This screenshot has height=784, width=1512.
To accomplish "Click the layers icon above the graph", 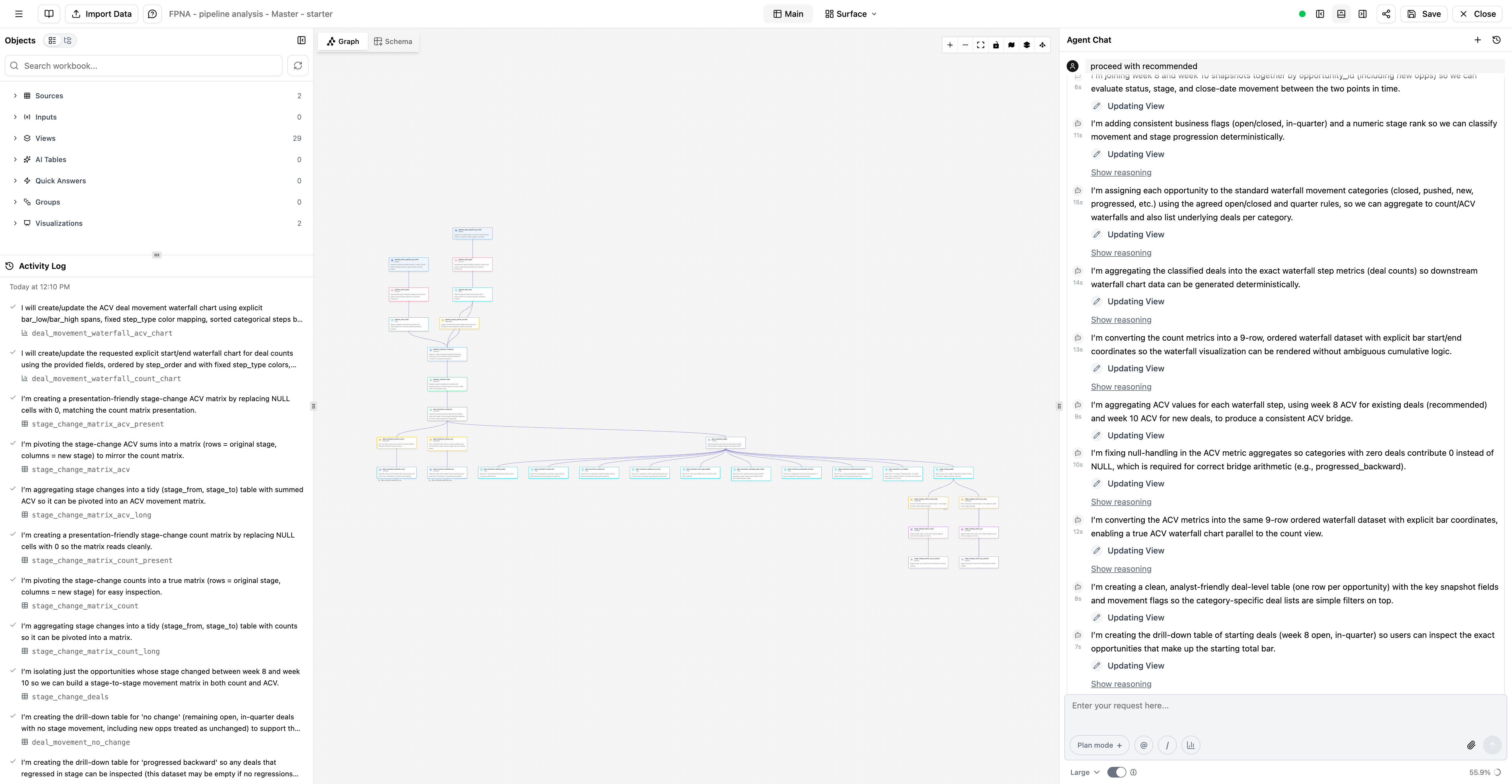I will 1027,45.
